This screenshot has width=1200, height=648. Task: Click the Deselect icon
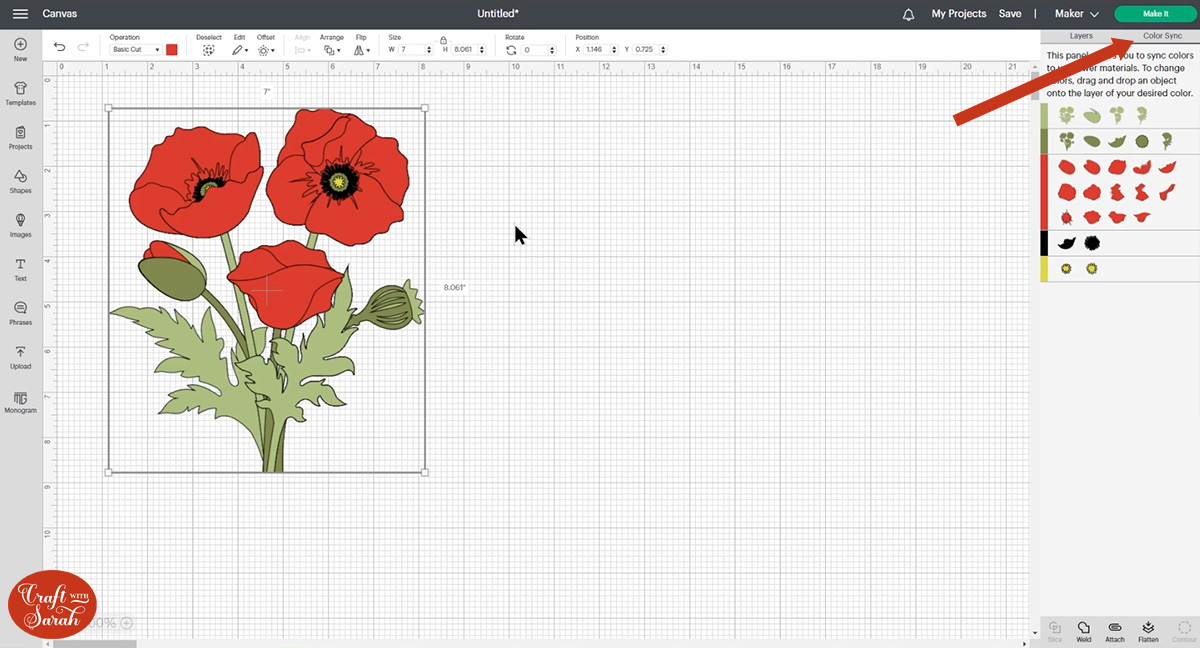click(208, 49)
